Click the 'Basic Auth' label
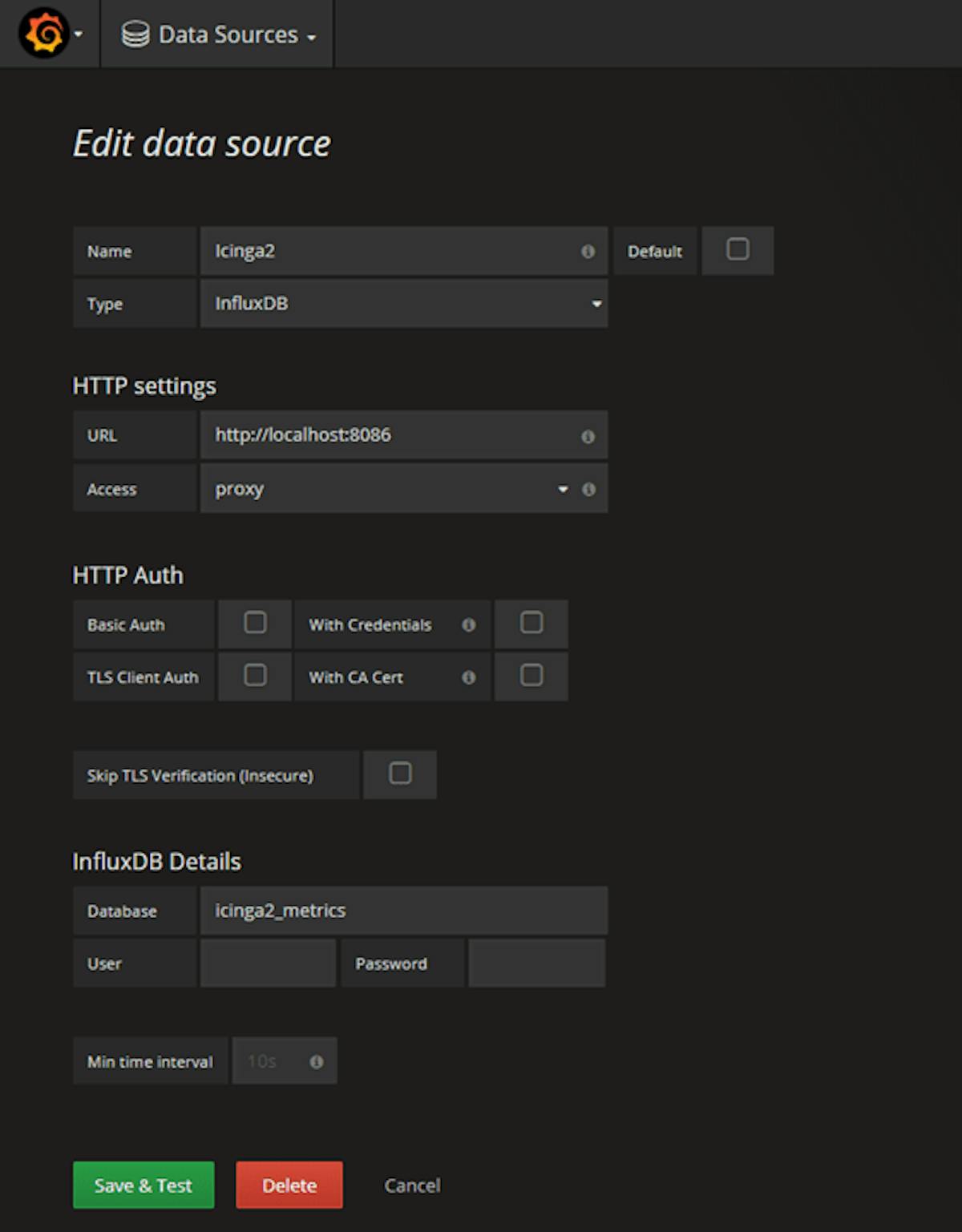The width and height of the screenshot is (962, 1232). 126,625
